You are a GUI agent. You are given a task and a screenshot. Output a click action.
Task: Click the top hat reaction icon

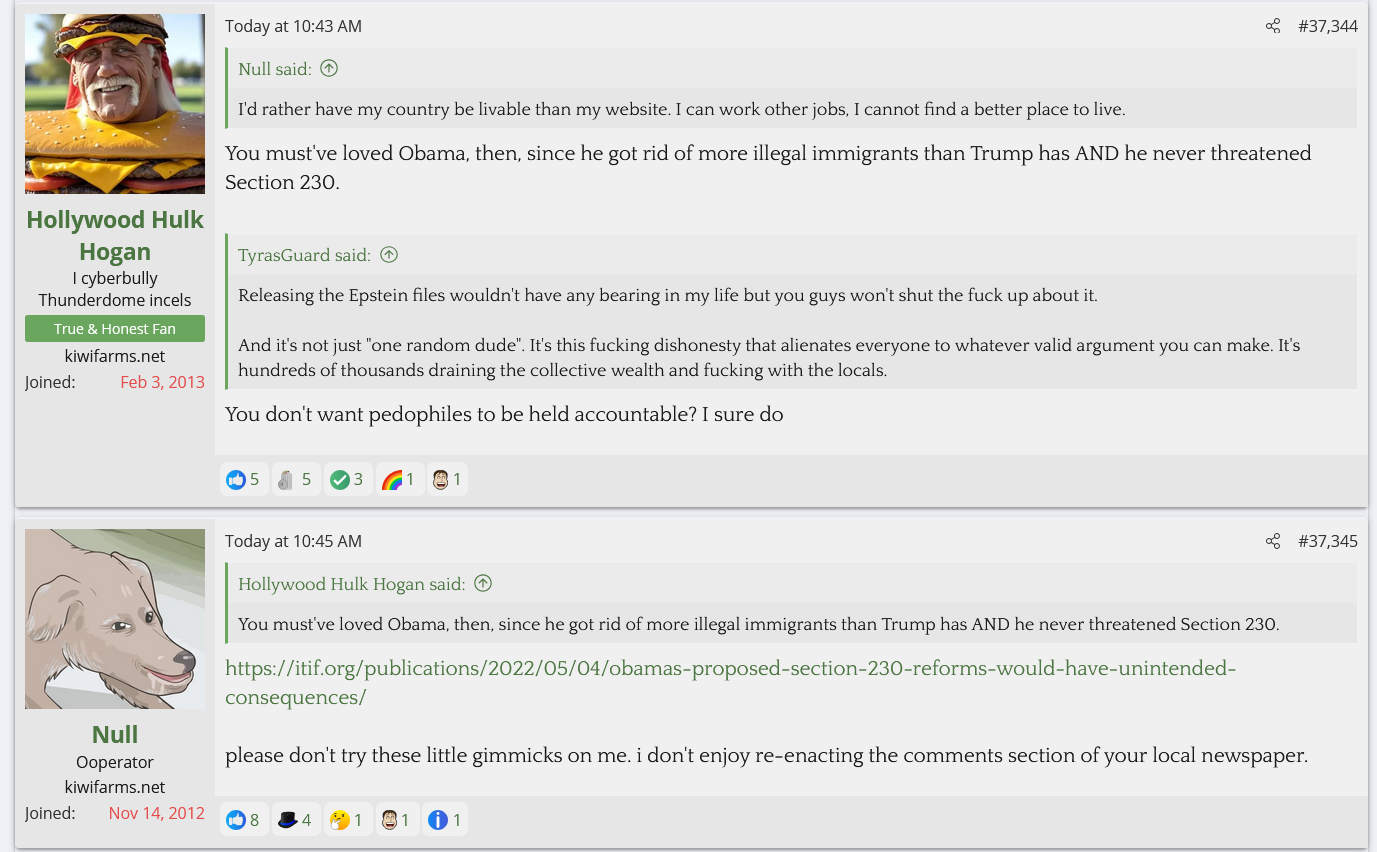pyautogui.click(x=288, y=821)
